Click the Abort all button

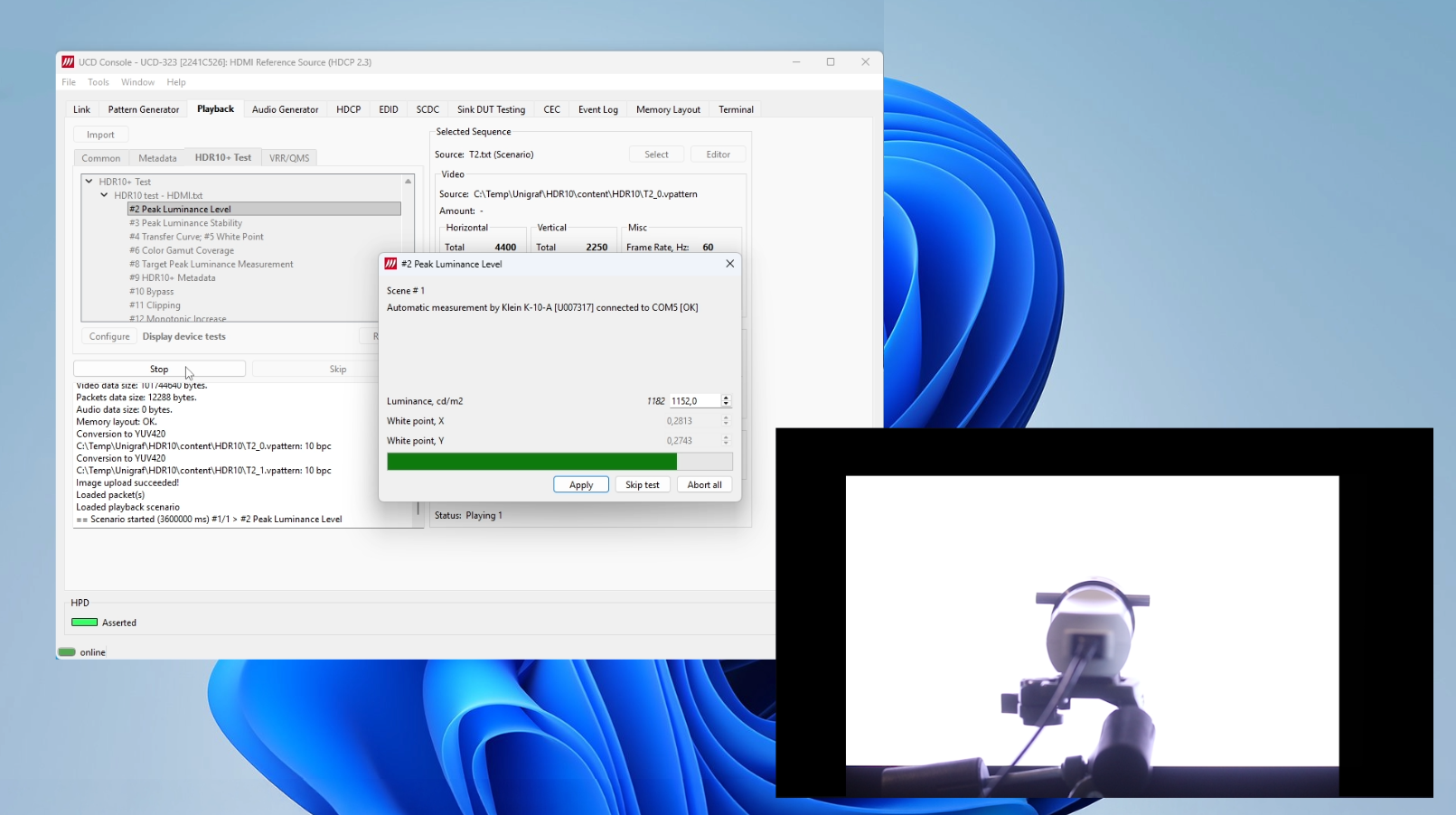pos(704,485)
